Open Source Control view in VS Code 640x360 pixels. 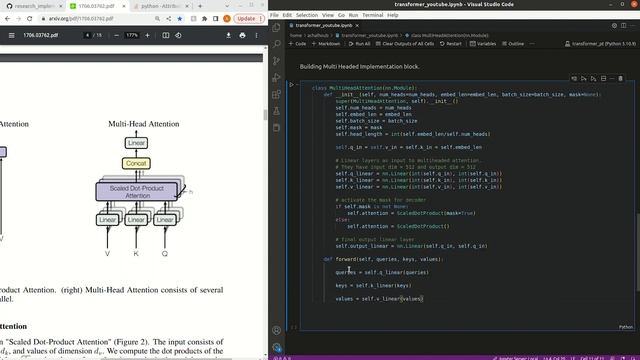click(276, 61)
